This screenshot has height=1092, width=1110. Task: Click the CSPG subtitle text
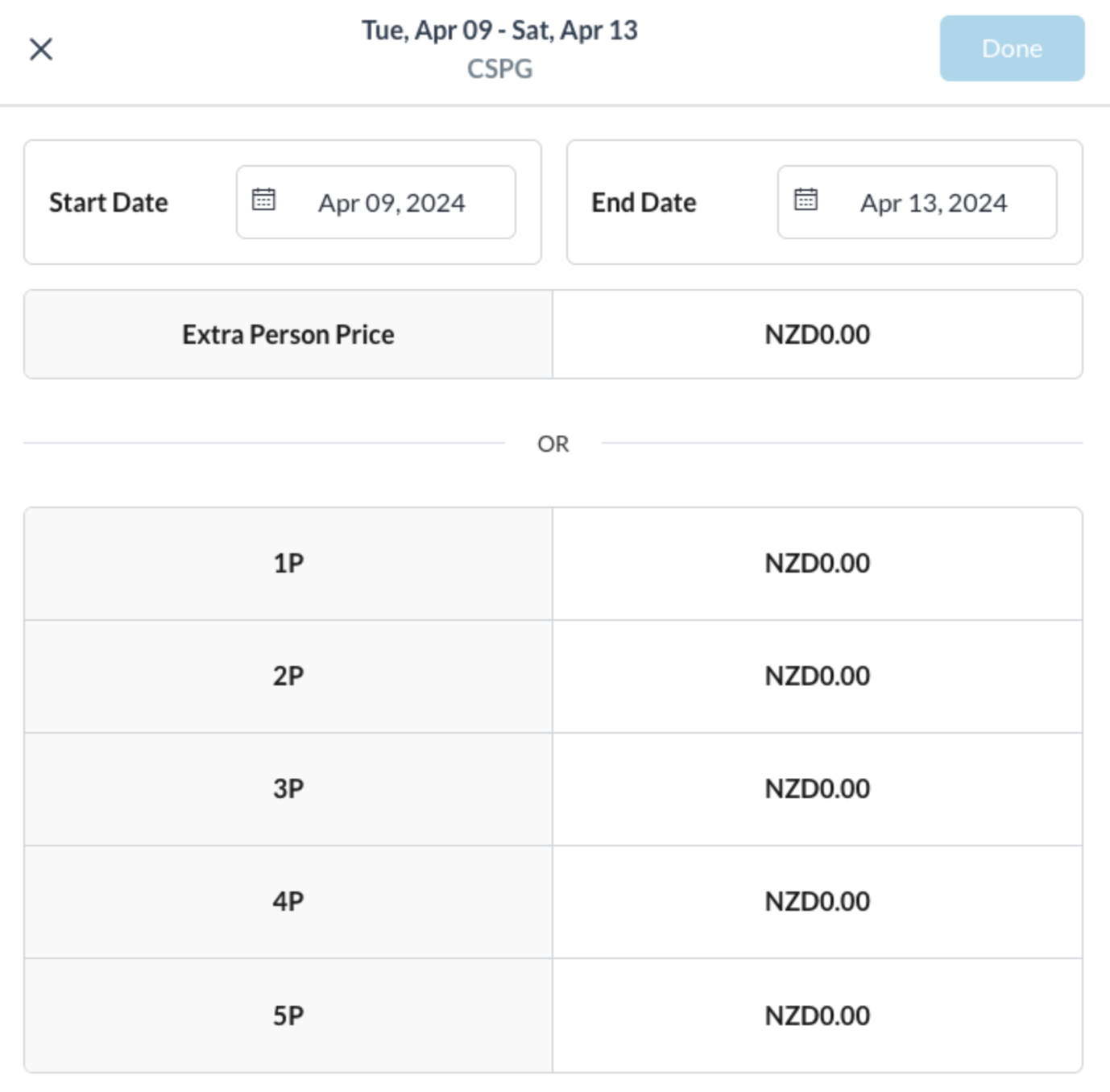tap(499, 69)
